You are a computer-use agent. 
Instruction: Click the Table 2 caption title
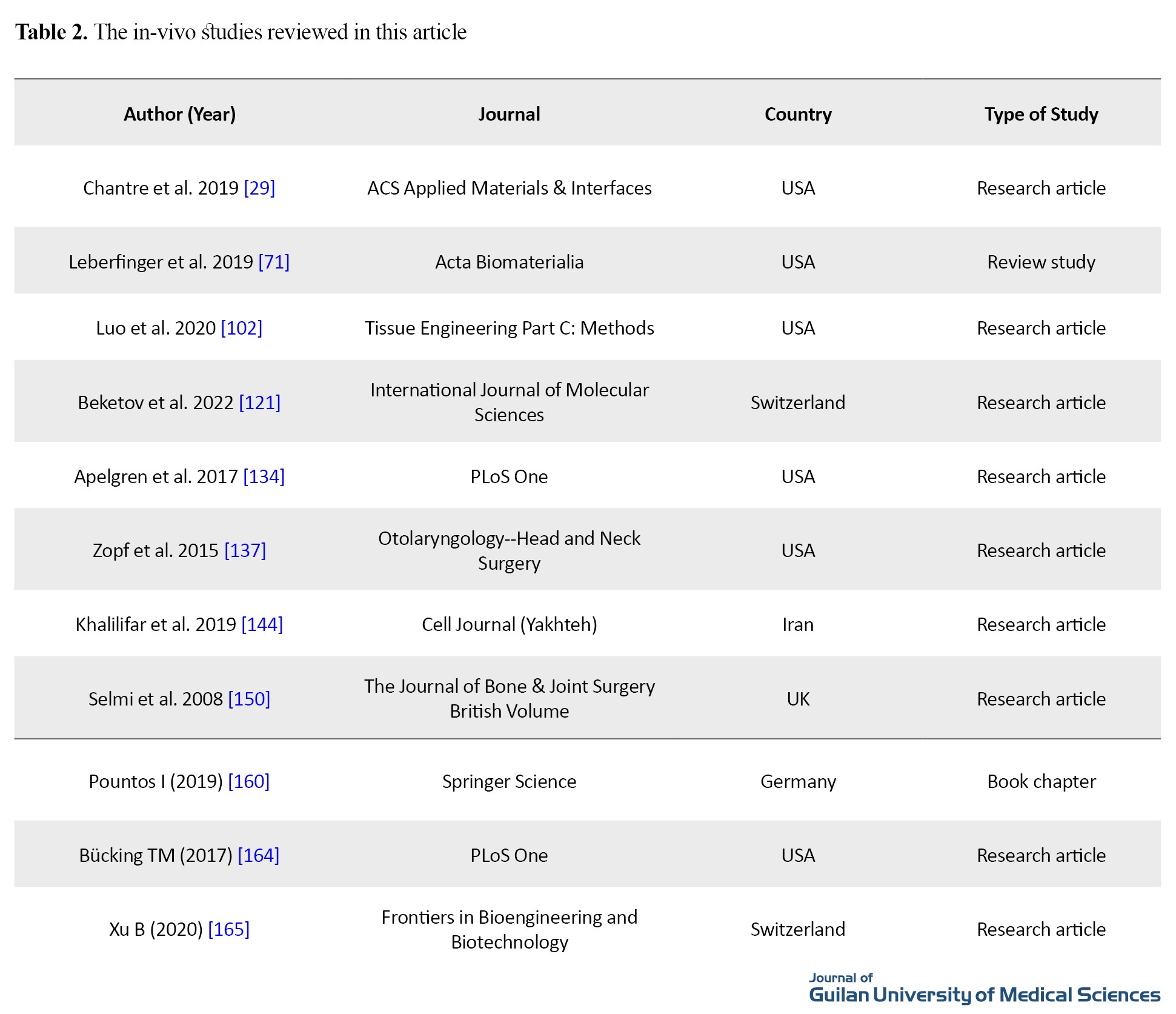click(241, 32)
